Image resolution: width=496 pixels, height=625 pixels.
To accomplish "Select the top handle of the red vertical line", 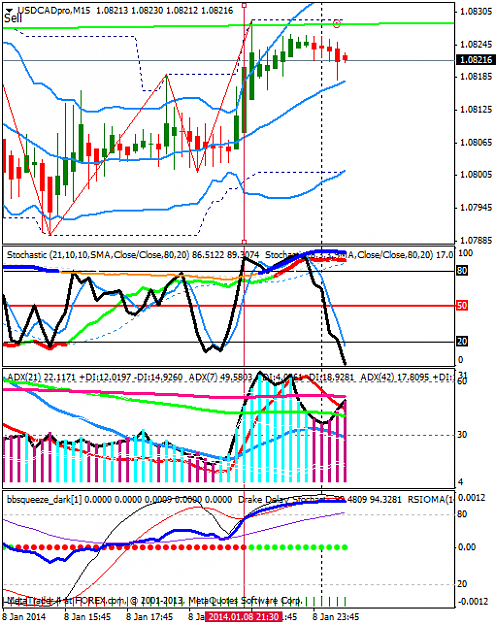I will pos(244,6).
